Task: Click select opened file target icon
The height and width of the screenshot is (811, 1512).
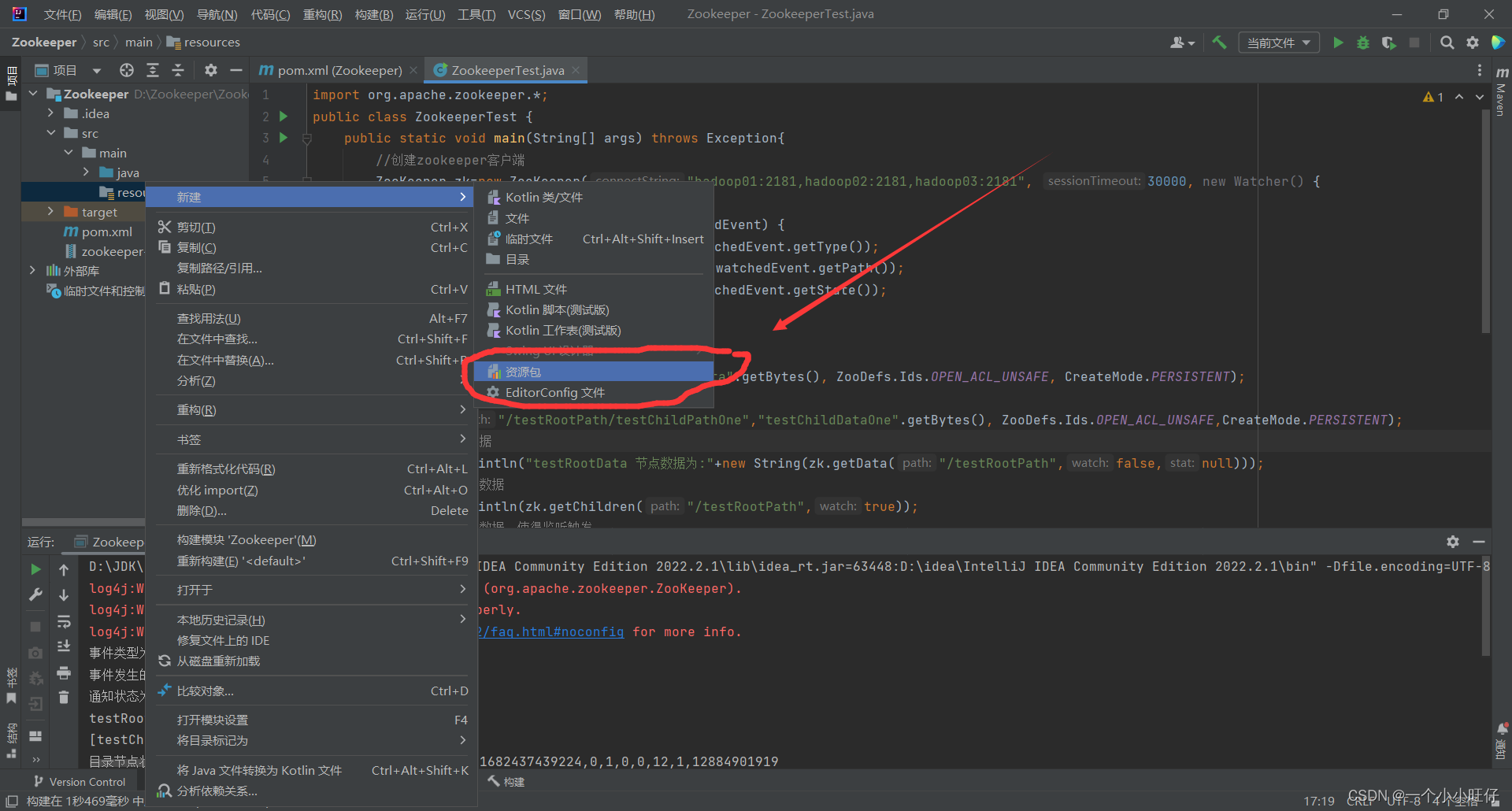Action: 127,70
